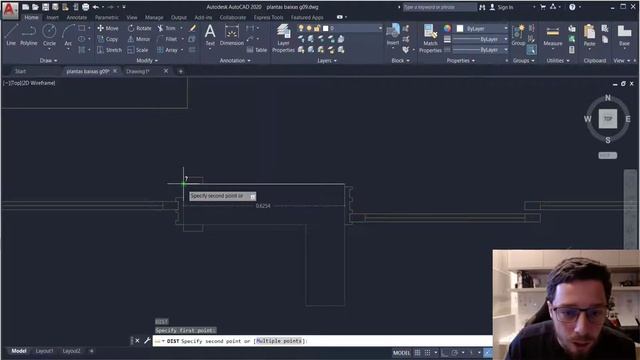Click the Mirror tool

click(x=139, y=39)
